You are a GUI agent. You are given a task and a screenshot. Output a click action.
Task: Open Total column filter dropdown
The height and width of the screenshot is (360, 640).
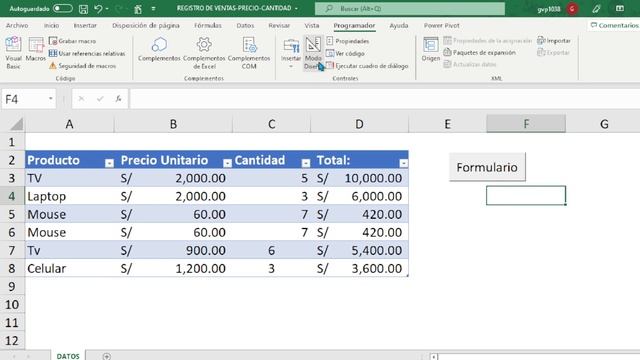tap(403, 163)
